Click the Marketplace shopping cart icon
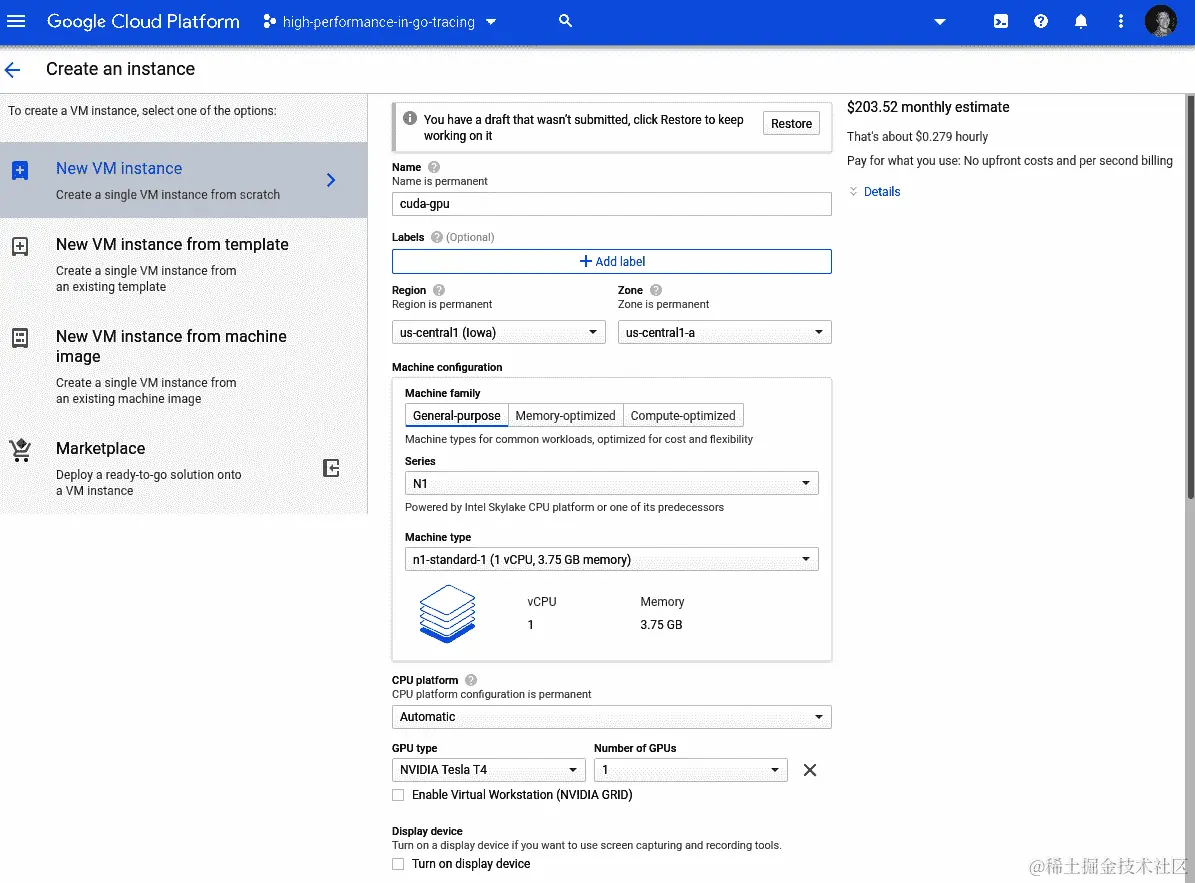The height and width of the screenshot is (883, 1195). point(21,450)
